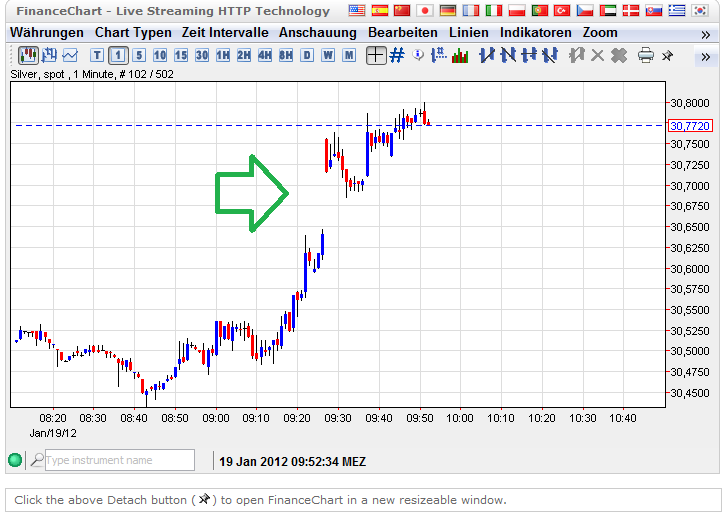Switch language with the South Korean flag
The image size is (727, 519).
[699, 10]
